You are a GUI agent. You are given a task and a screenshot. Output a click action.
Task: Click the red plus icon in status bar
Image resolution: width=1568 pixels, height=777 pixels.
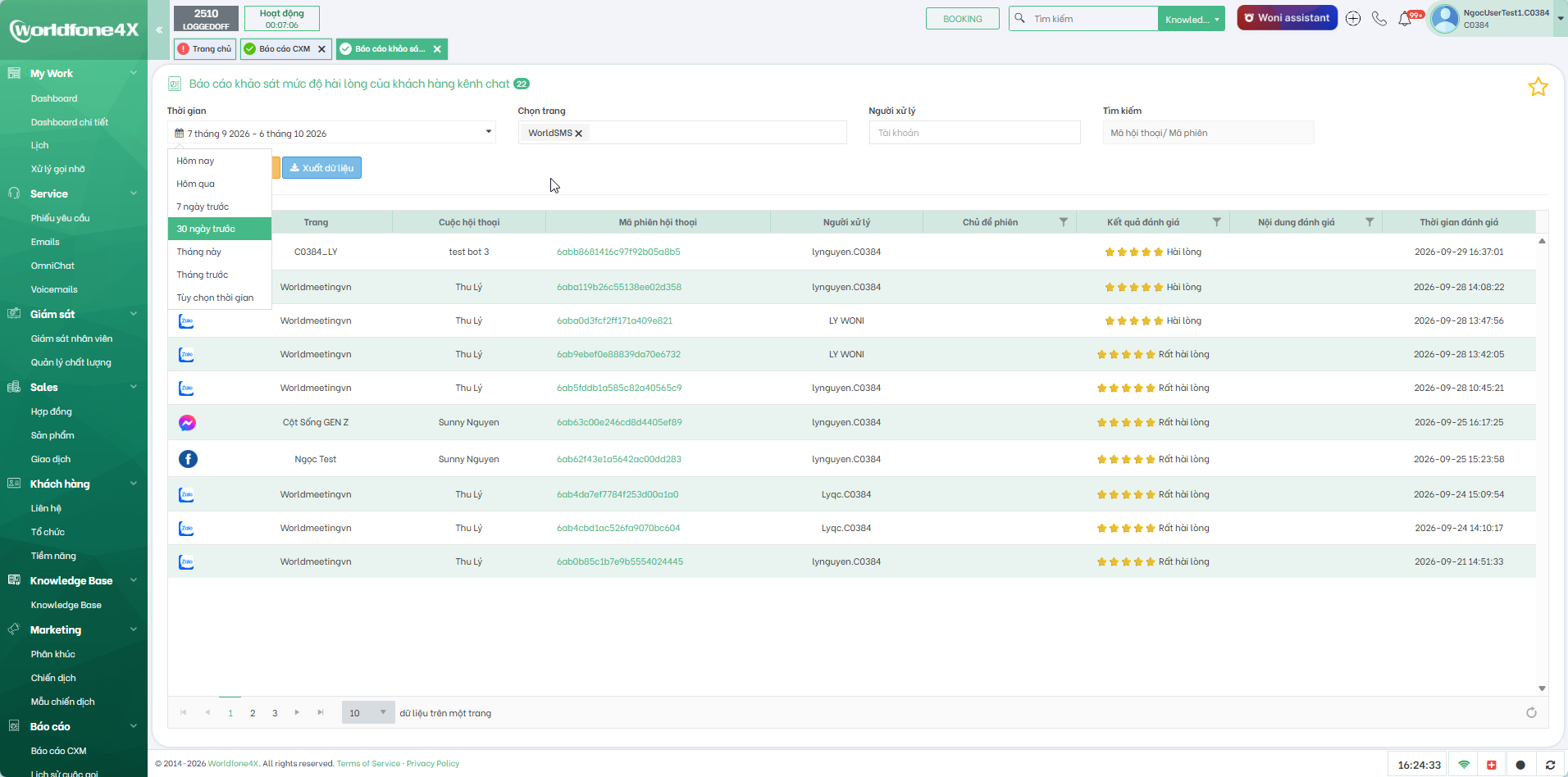(1491, 765)
